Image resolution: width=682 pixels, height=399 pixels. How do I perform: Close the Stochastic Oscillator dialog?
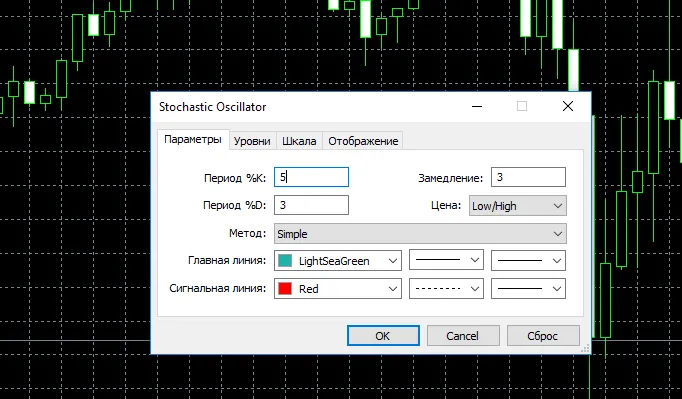pos(568,106)
